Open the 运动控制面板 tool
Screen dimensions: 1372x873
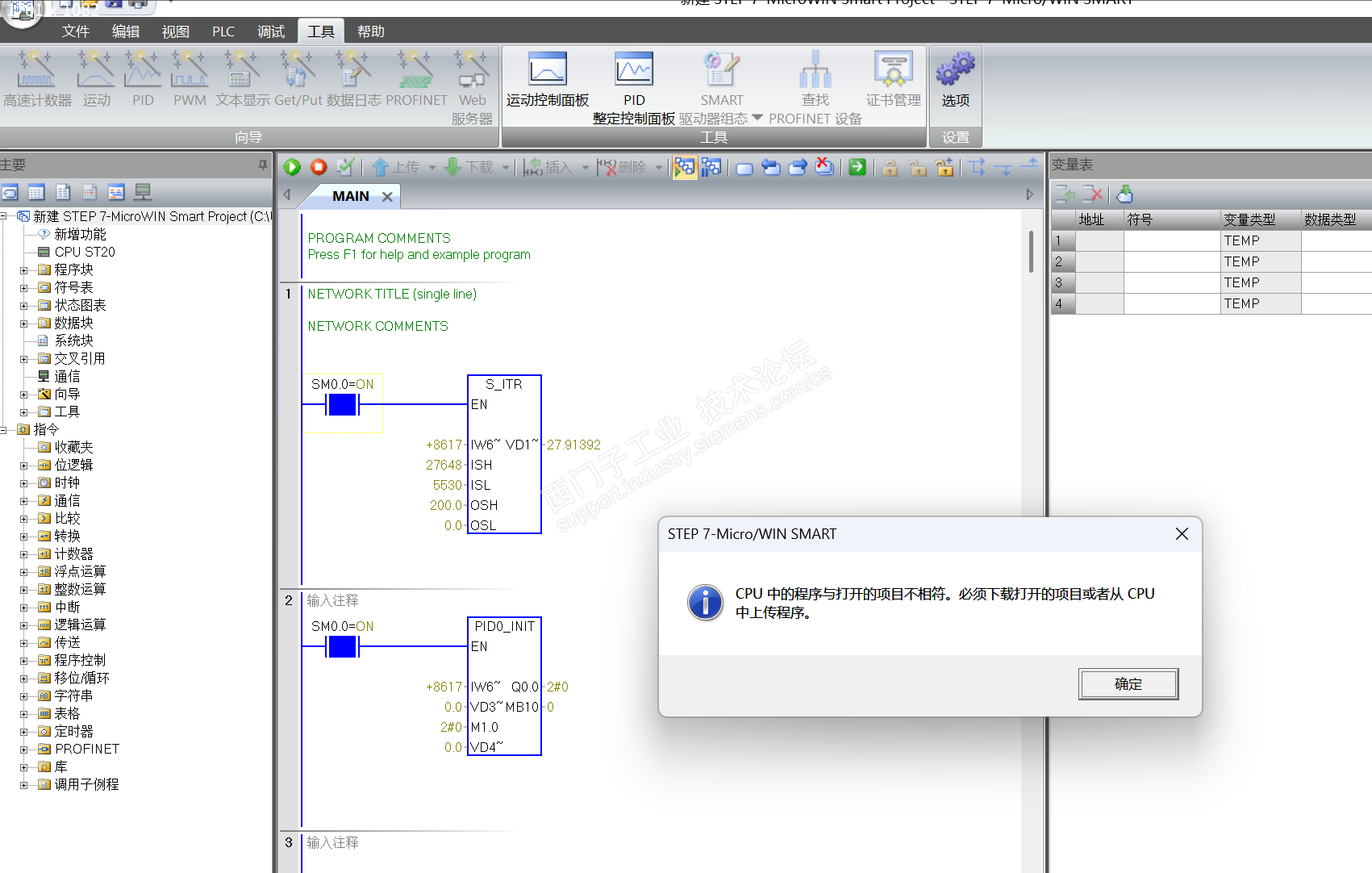click(548, 80)
